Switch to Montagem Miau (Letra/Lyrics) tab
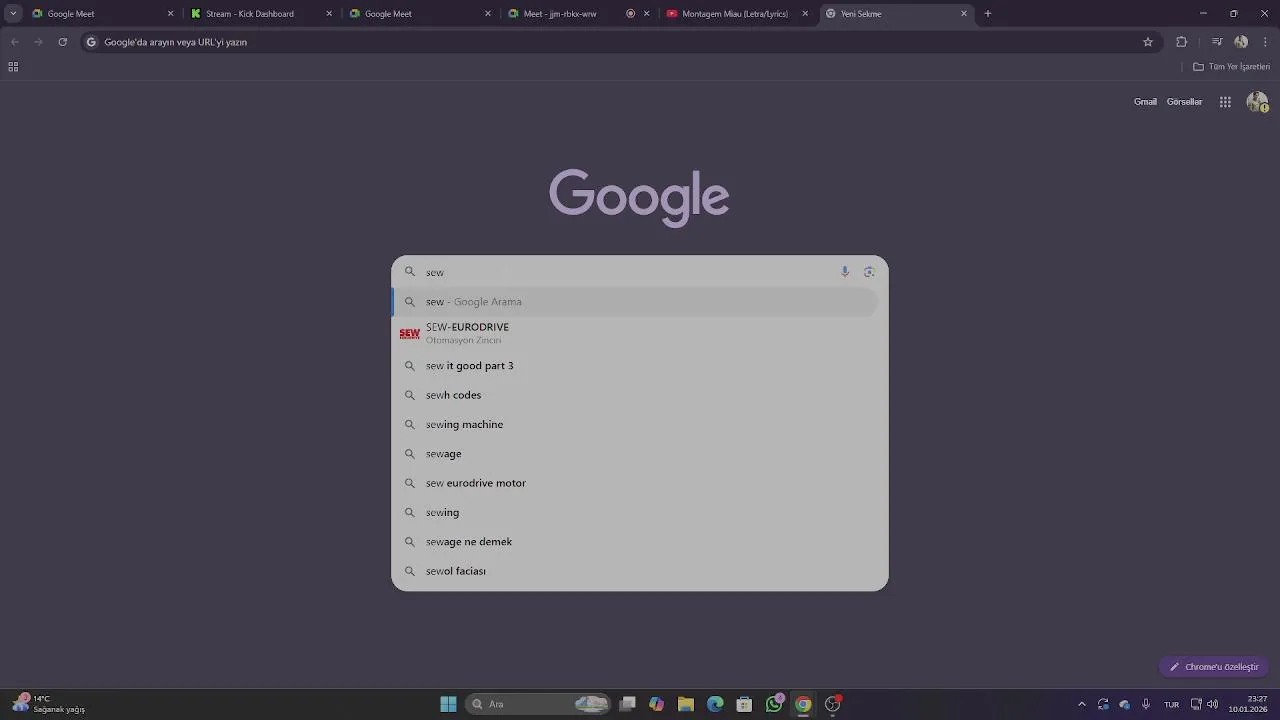 tap(738, 14)
